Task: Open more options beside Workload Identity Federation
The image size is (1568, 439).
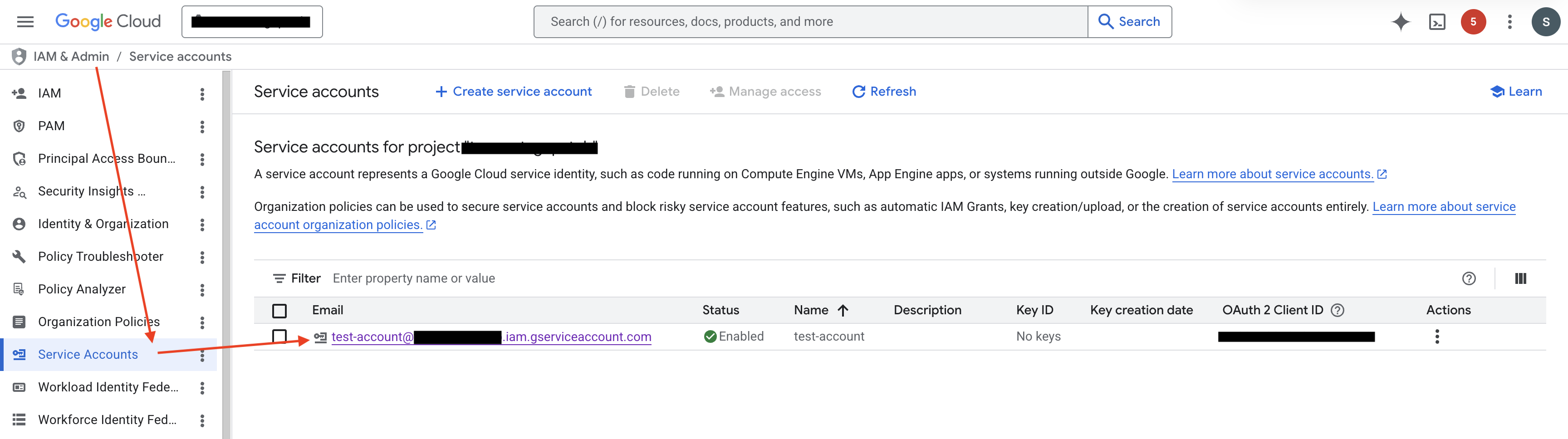Action: coord(202,388)
